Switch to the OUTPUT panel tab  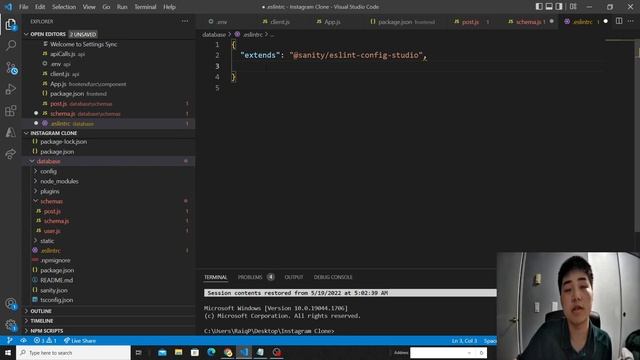[x=293, y=277]
